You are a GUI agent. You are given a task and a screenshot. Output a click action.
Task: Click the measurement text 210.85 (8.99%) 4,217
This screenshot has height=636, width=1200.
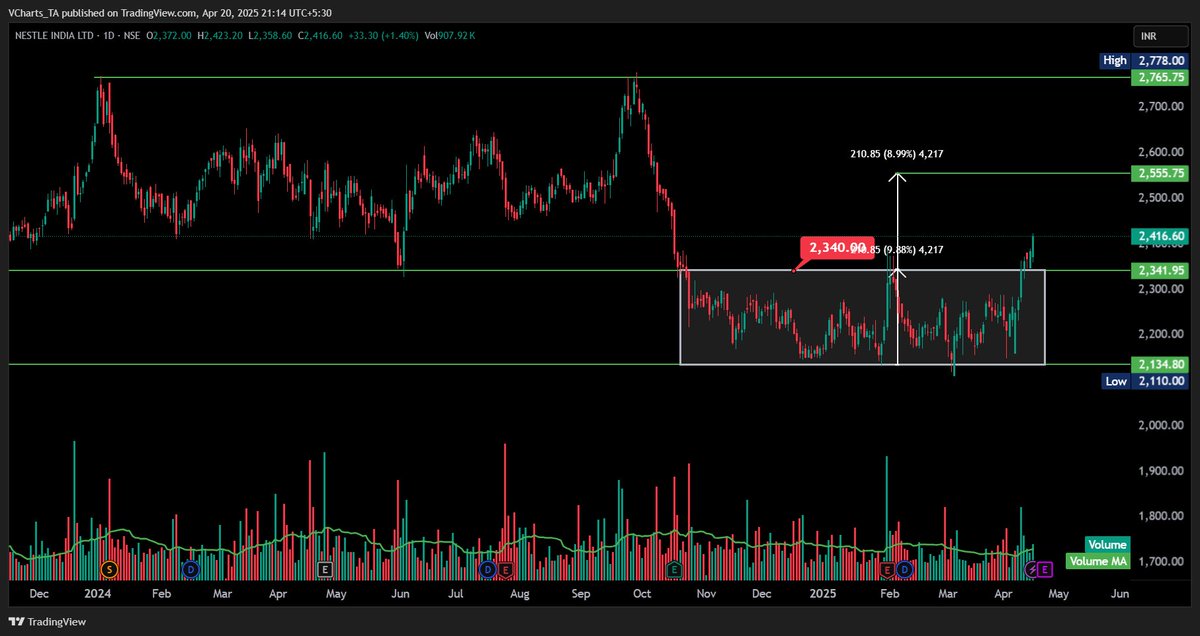(x=896, y=154)
